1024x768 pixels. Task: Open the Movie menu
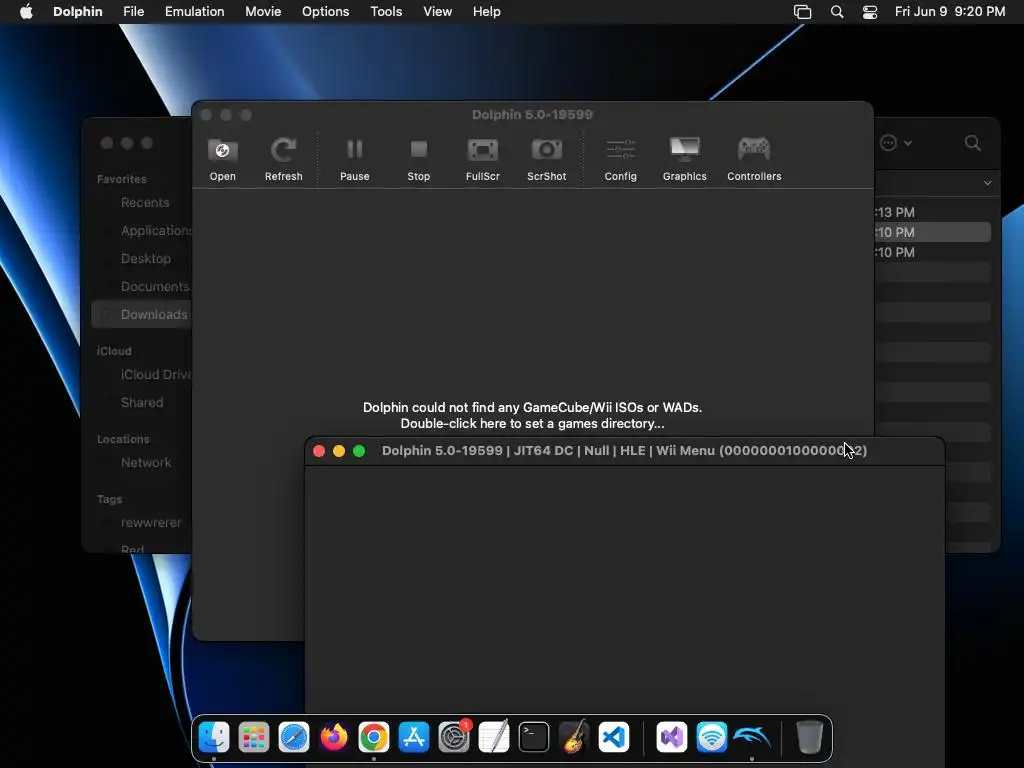click(263, 12)
